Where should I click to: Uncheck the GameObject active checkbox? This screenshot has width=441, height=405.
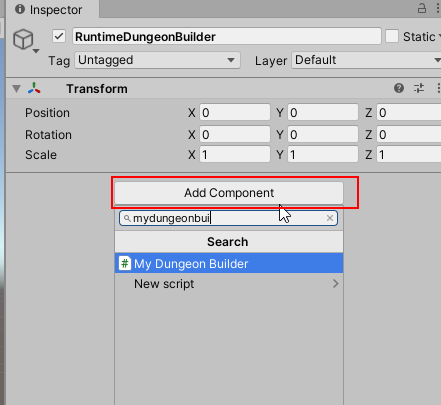coord(59,36)
